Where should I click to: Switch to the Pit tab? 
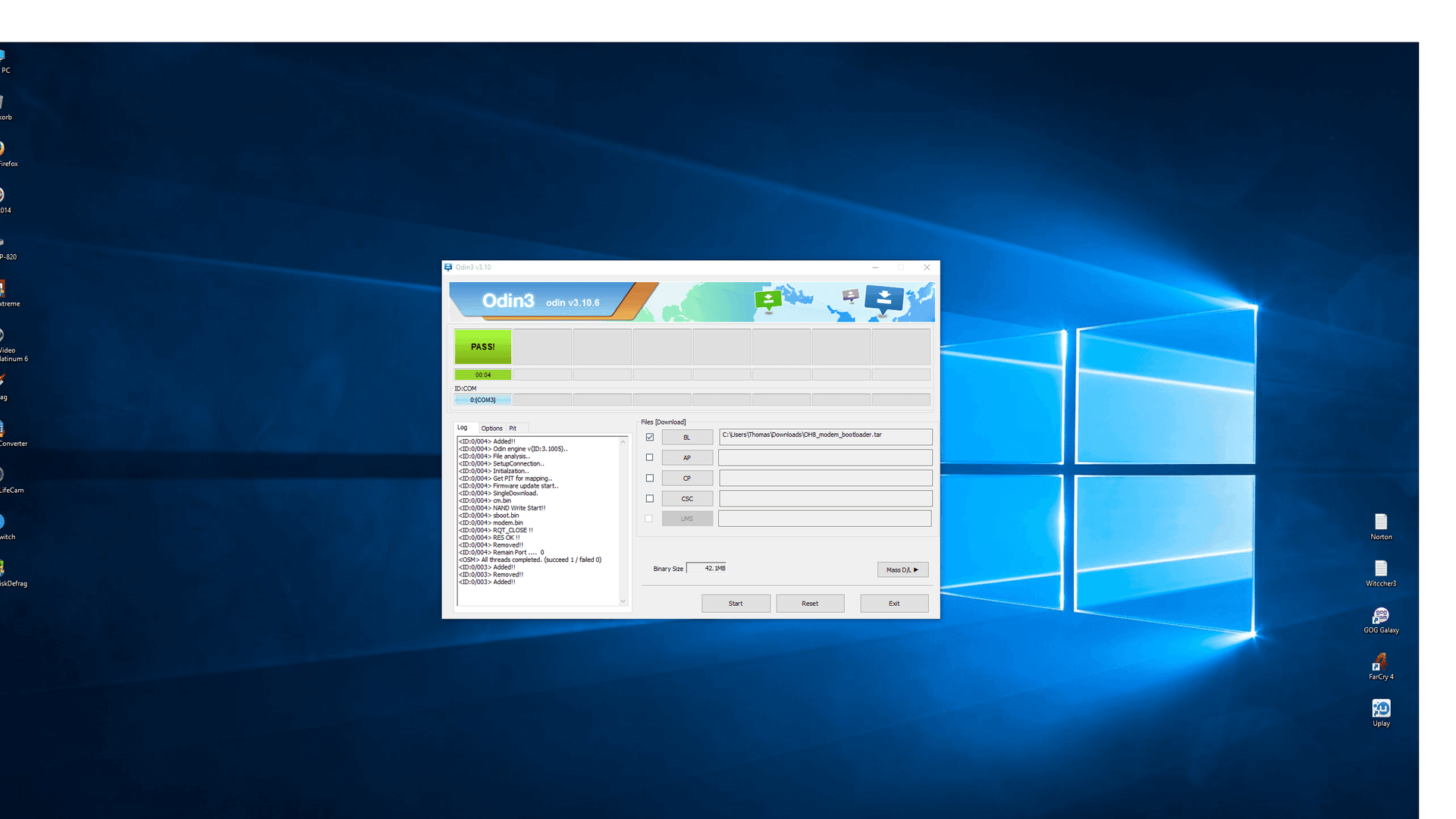513,428
